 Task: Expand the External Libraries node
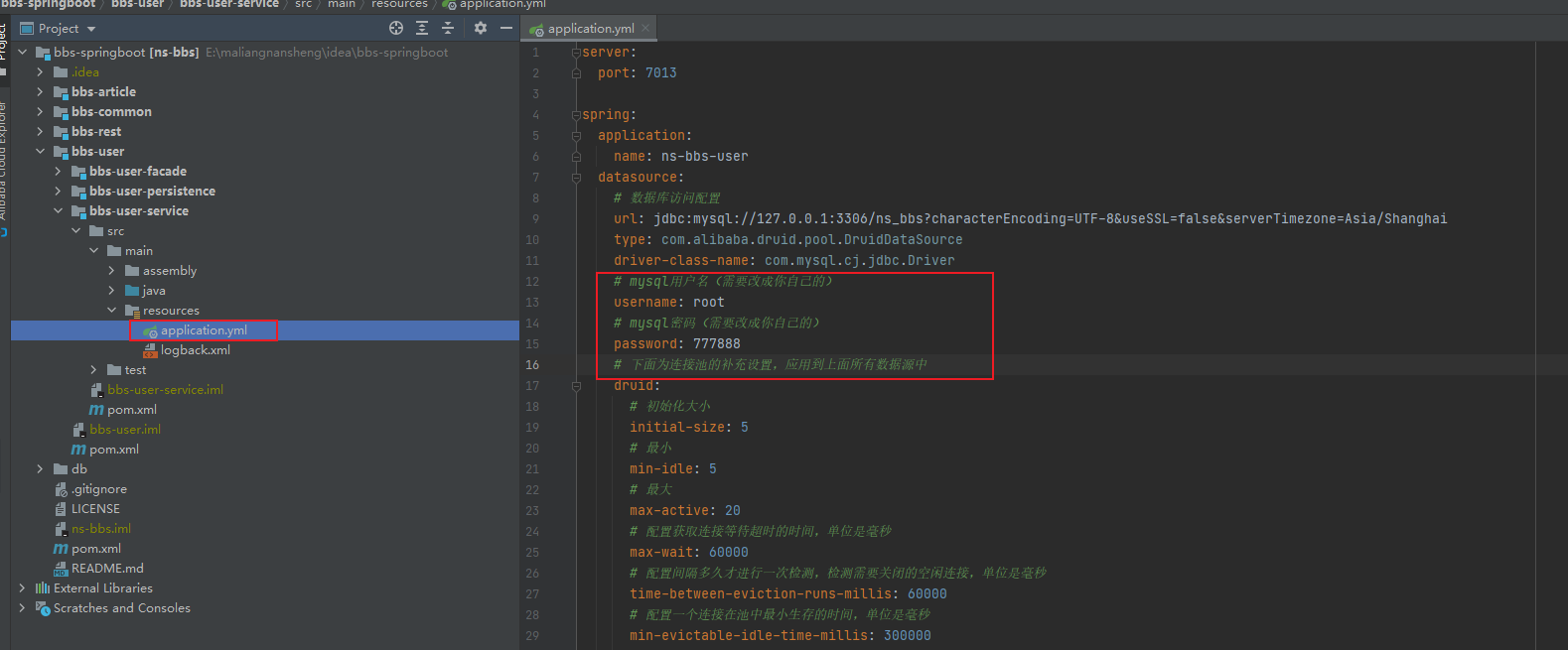(22, 588)
